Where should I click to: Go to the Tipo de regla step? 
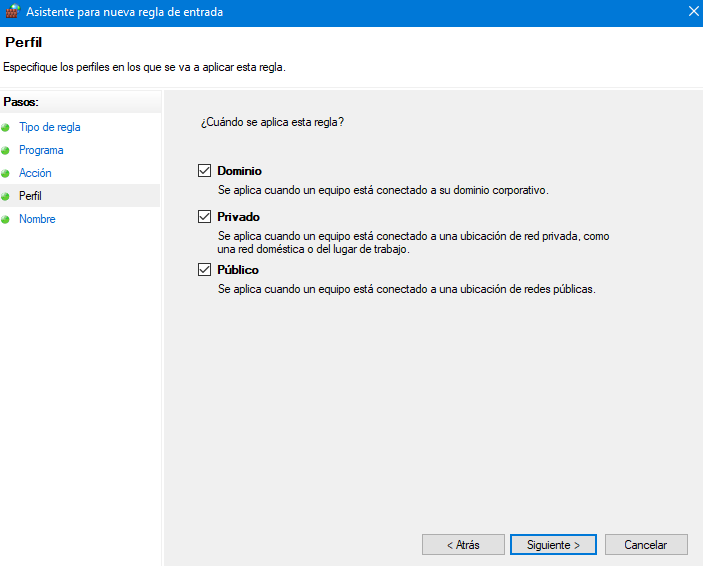tap(50, 127)
